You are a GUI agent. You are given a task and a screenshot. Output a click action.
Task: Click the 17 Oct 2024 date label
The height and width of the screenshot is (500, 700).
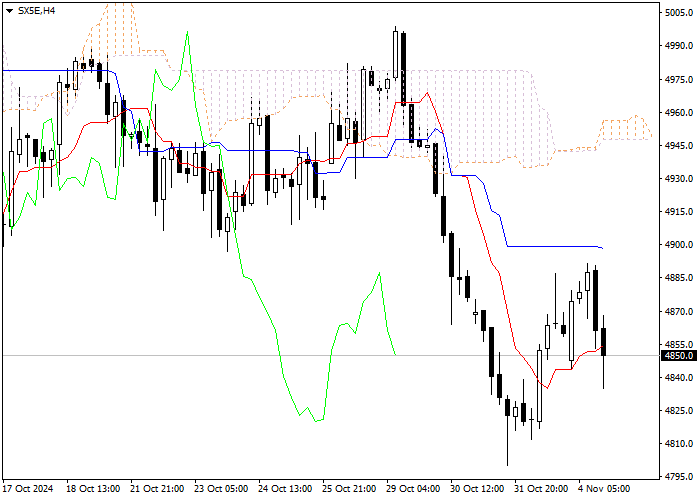[x=28, y=488]
